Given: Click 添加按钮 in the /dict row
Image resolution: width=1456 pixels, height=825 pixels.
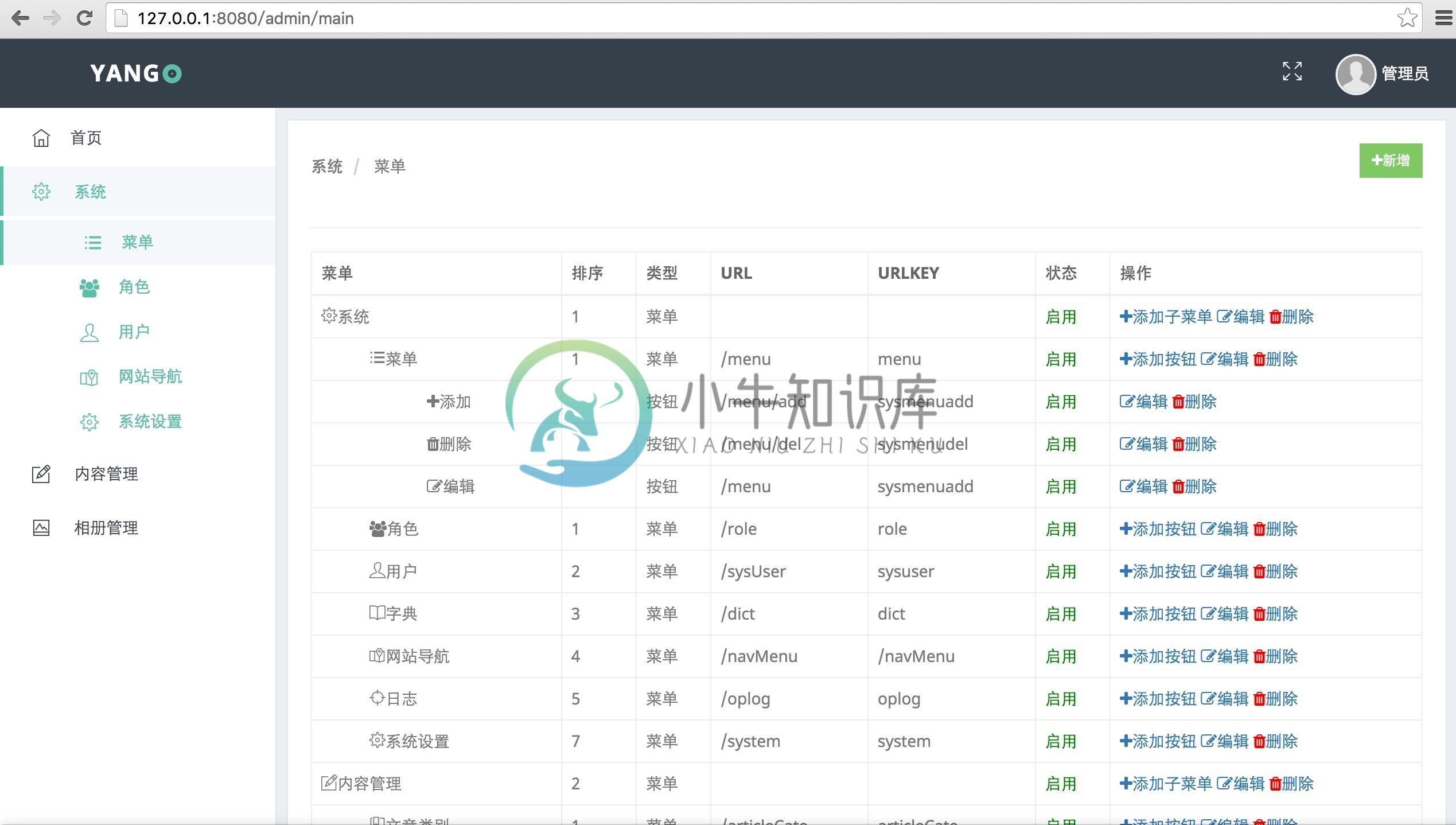Looking at the screenshot, I should (1158, 614).
